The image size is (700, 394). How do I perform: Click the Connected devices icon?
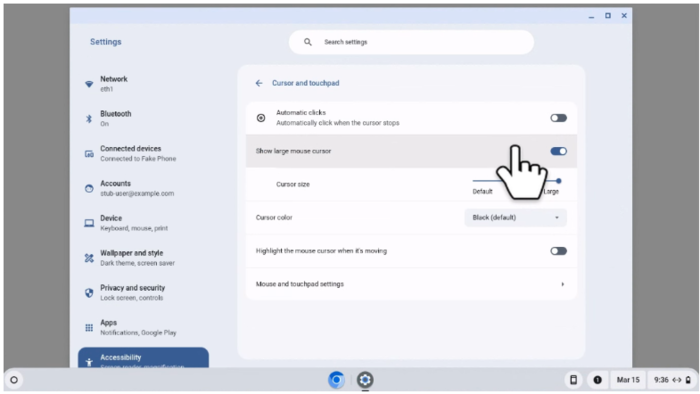pos(89,154)
